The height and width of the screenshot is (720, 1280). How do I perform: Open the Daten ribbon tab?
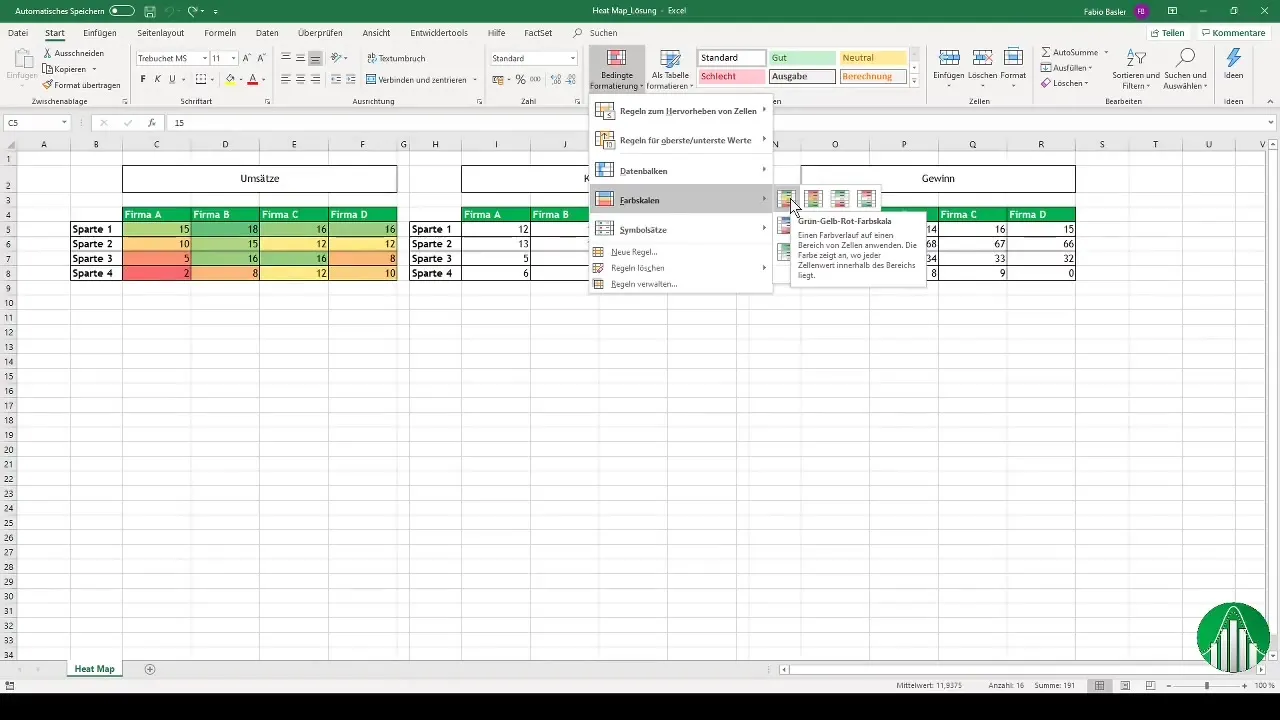267,33
